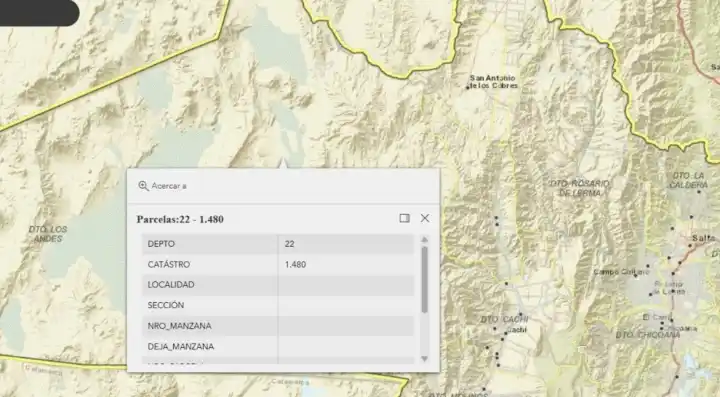Close the Parcelas 22 - 1.480 popup
The height and width of the screenshot is (397, 720).
point(425,218)
